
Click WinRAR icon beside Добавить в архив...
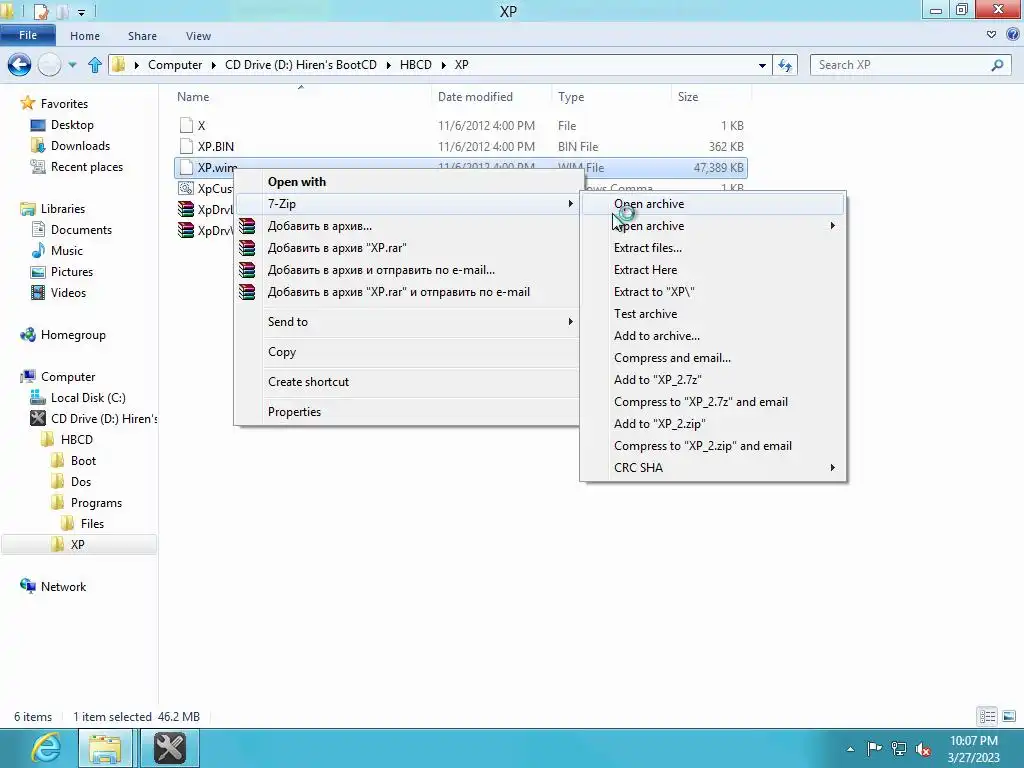click(x=247, y=226)
